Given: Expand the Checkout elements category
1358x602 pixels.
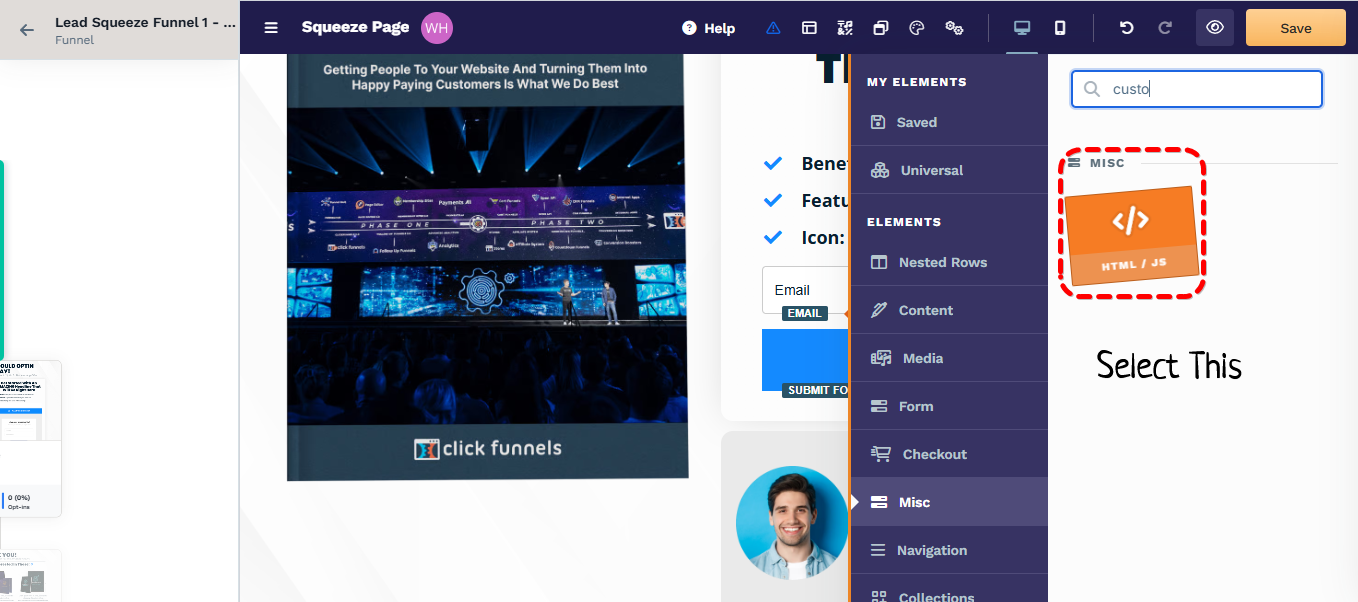Looking at the screenshot, I should [x=934, y=454].
